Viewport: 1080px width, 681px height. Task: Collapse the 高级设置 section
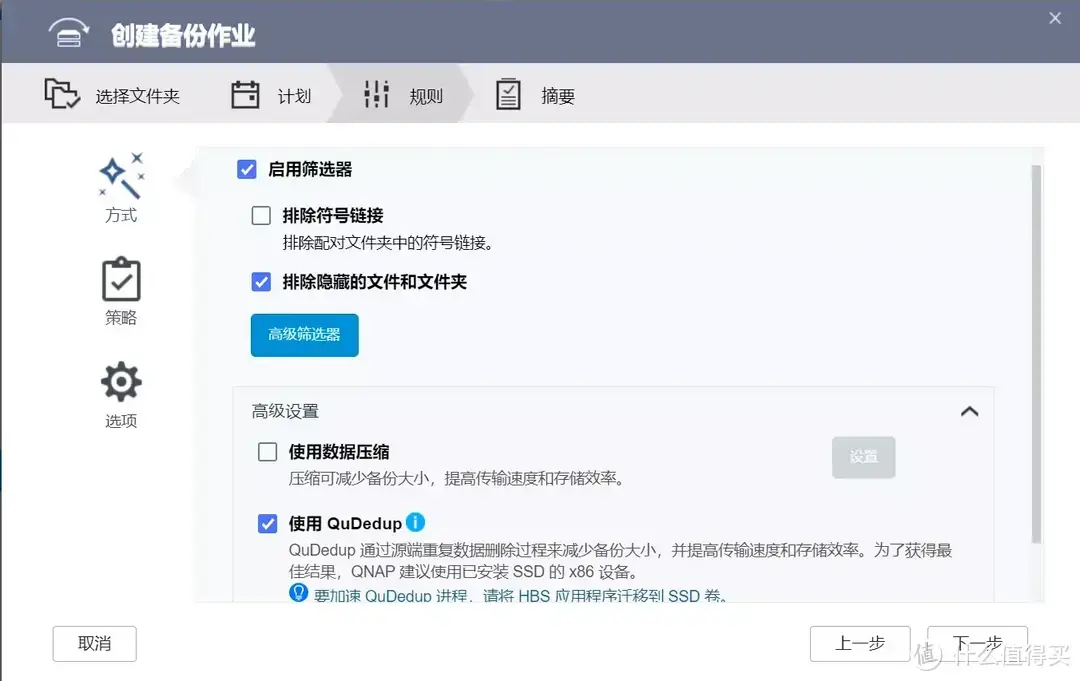[x=968, y=411]
